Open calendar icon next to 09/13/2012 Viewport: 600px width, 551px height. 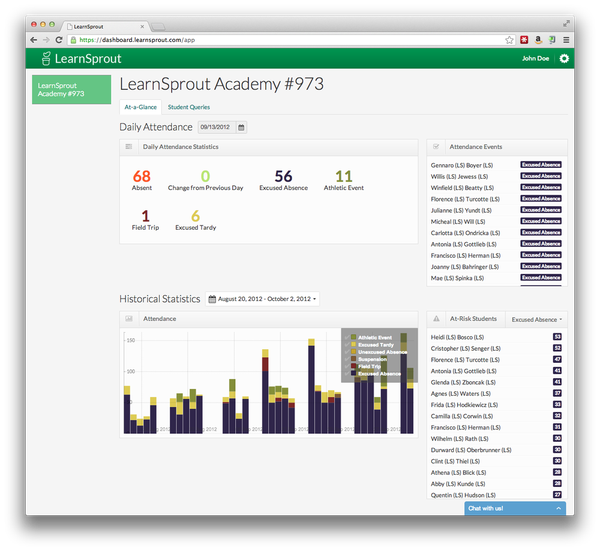click(x=241, y=127)
